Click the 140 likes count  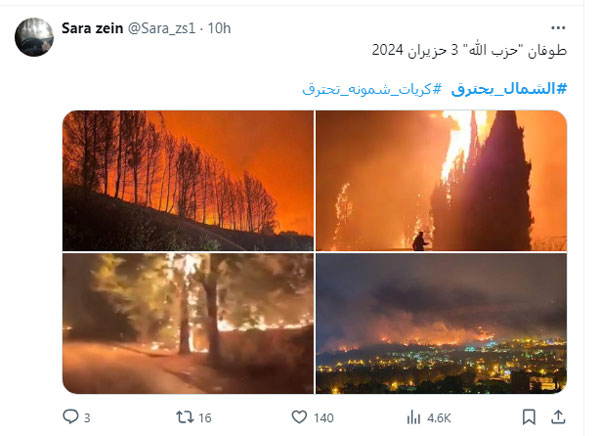tap(323, 418)
